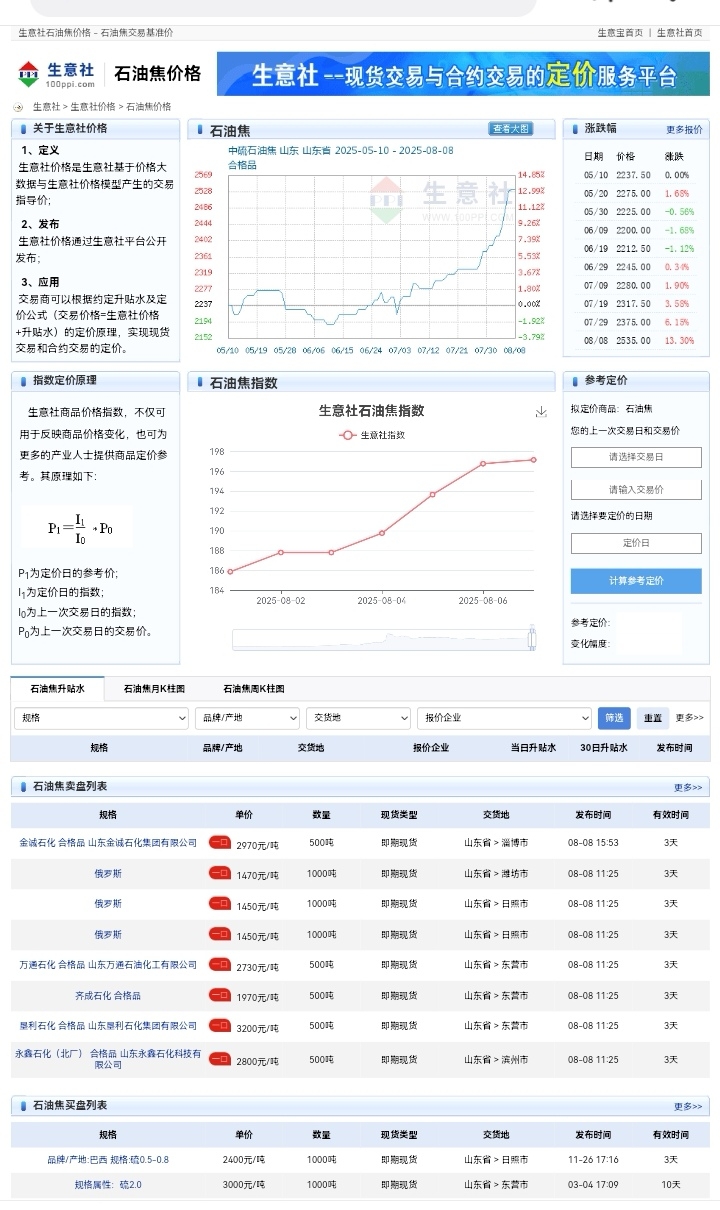Click the 05/10 row price 2237.50
This screenshot has width=720, height=1210.
coord(633,175)
